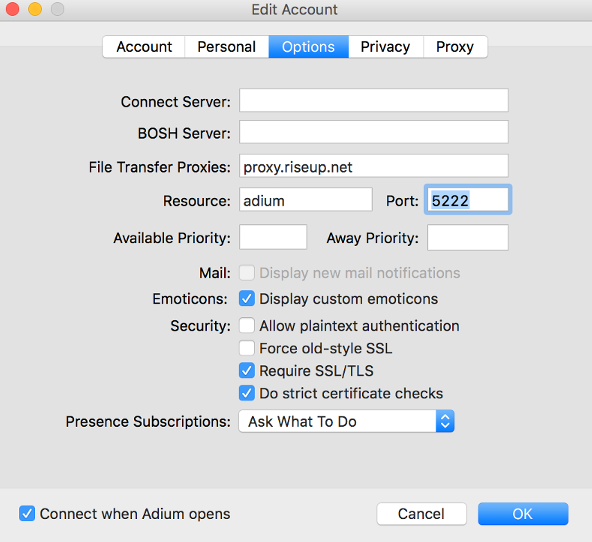Disable Display custom emoticons checkbox

pyautogui.click(x=247, y=299)
